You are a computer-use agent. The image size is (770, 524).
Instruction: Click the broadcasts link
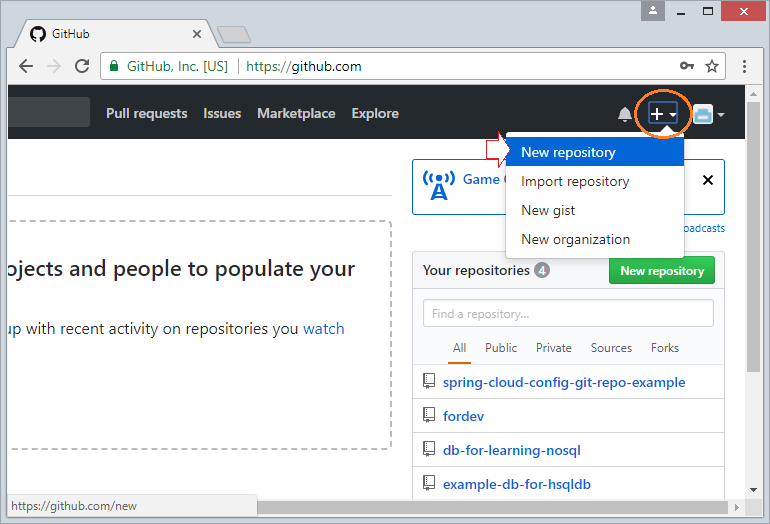click(704, 228)
